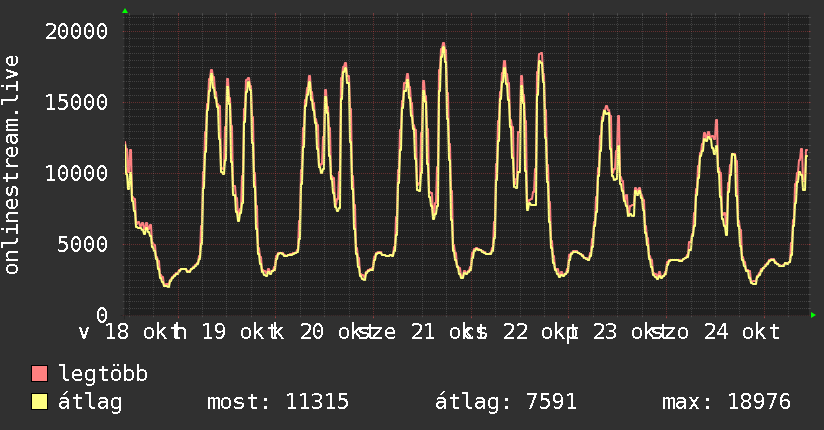Select the átlag legend label
Image resolution: width=824 pixels, height=430 pixels.
[x=90, y=402]
